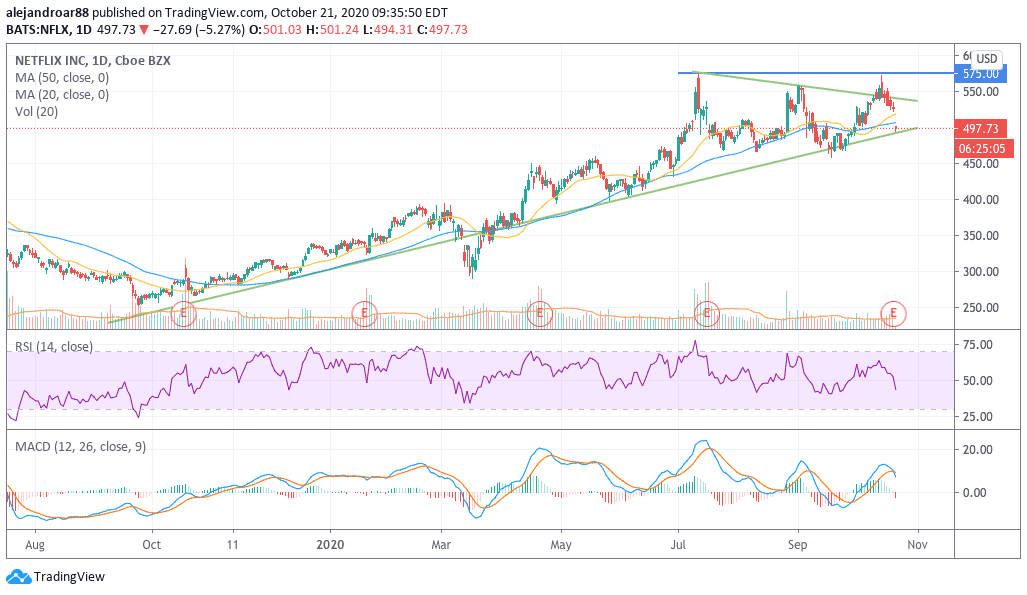
Task: Click the Mar label on the time axis
Action: 441,545
